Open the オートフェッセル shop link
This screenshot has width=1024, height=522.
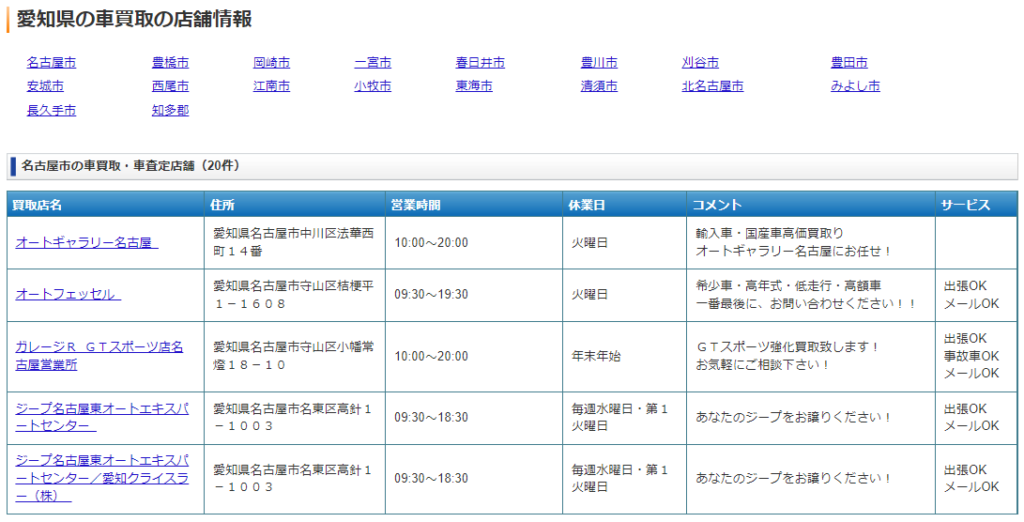(68, 295)
